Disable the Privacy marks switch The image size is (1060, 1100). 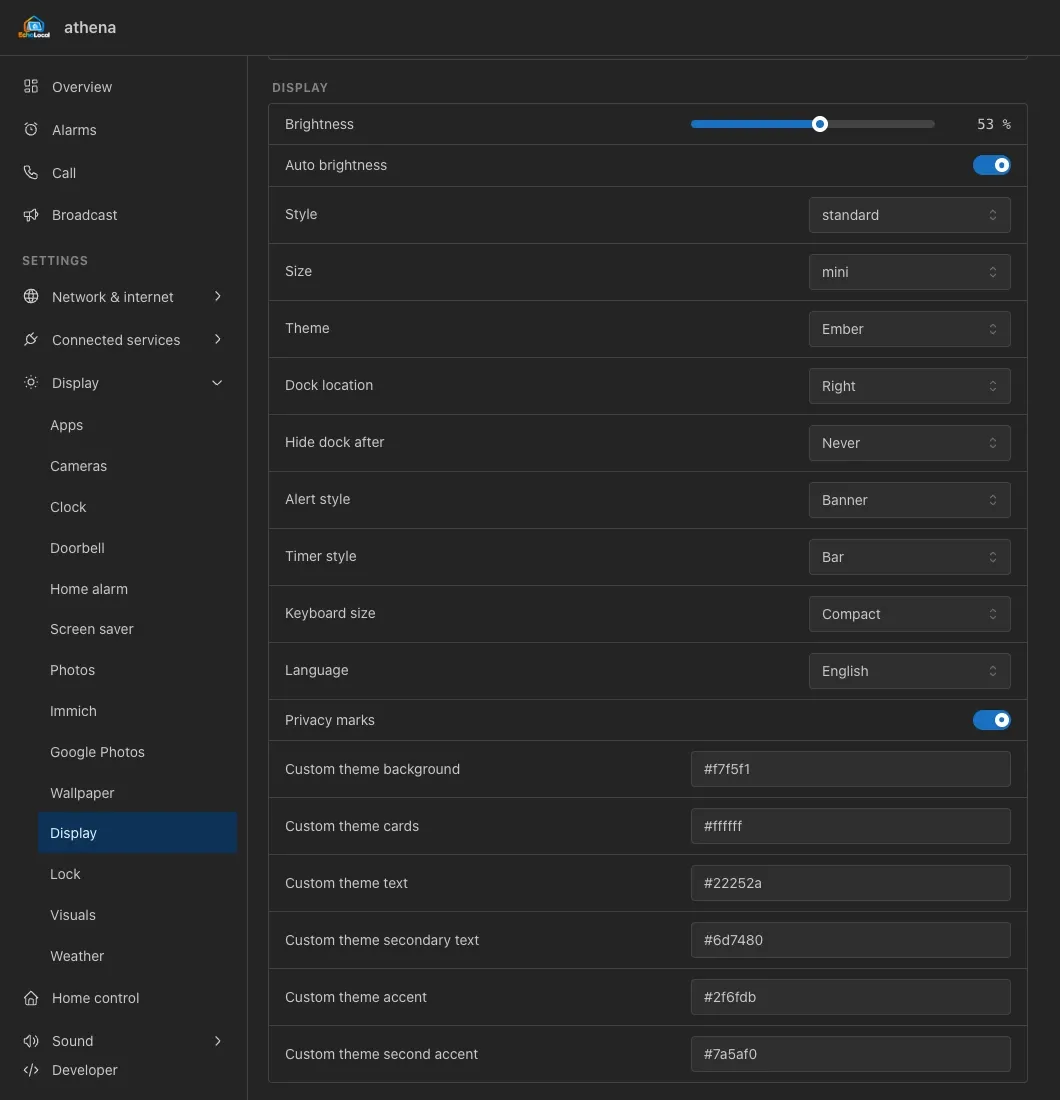click(x=991, y=720)
